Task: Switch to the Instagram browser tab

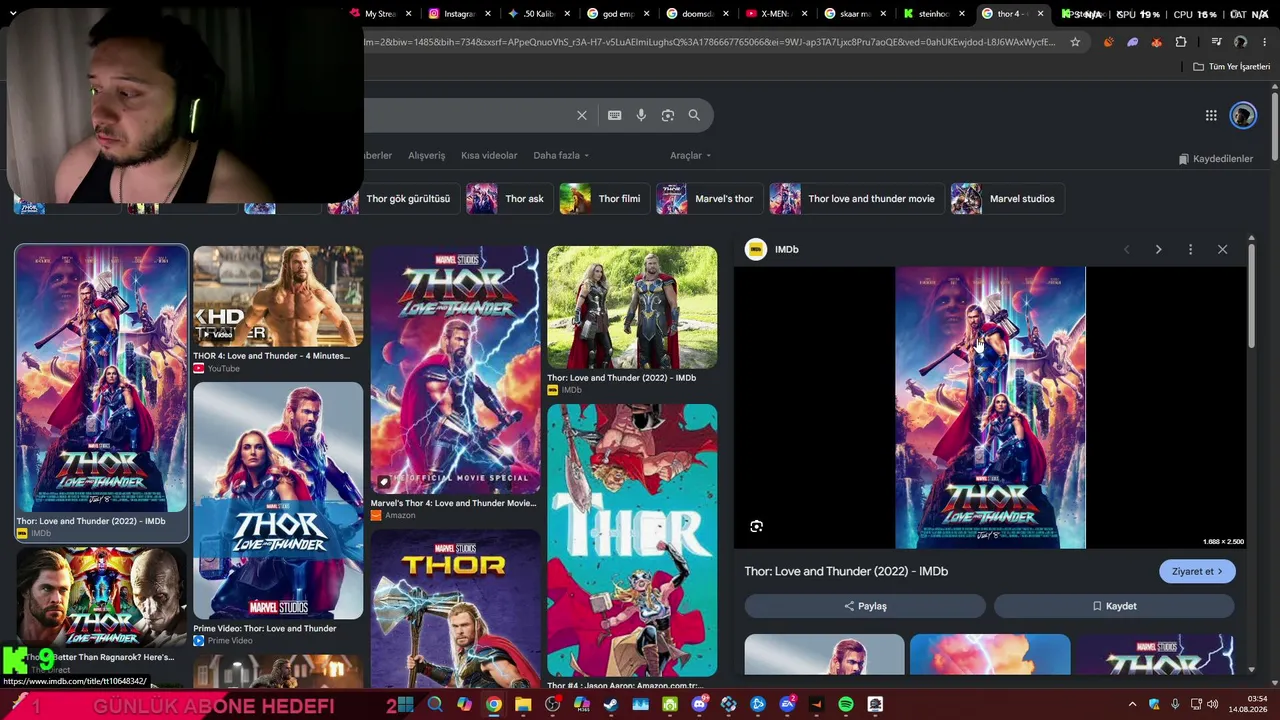Action: [x=459, y=14]
